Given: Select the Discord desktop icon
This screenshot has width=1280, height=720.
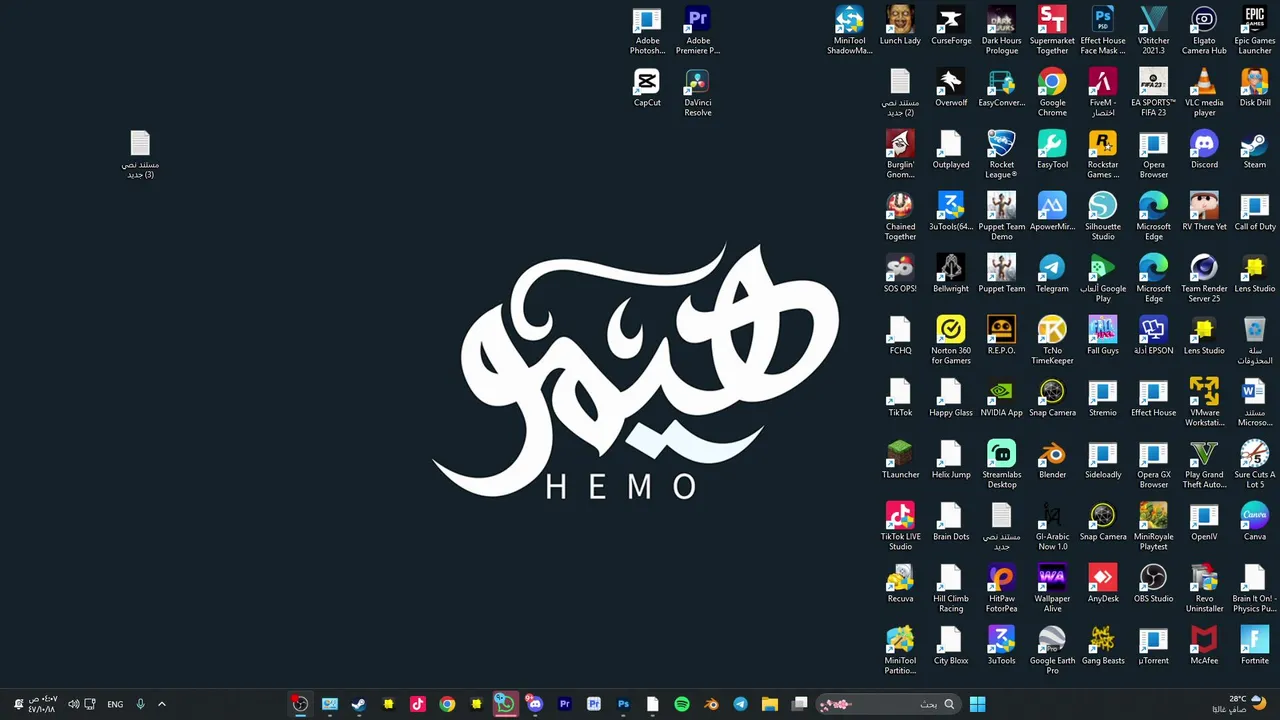Looking at the screenshot, I should point(1204,150).
